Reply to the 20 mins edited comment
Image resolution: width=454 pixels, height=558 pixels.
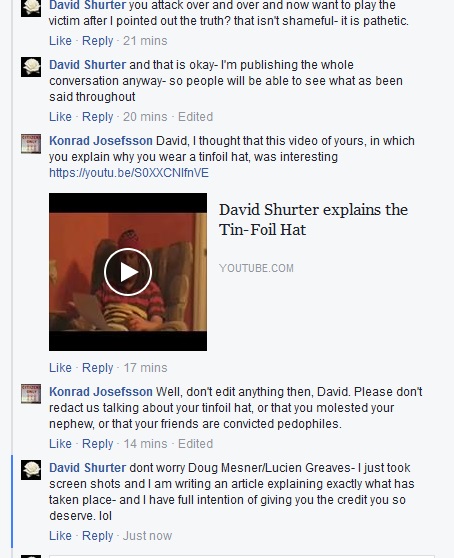[97, 117]
